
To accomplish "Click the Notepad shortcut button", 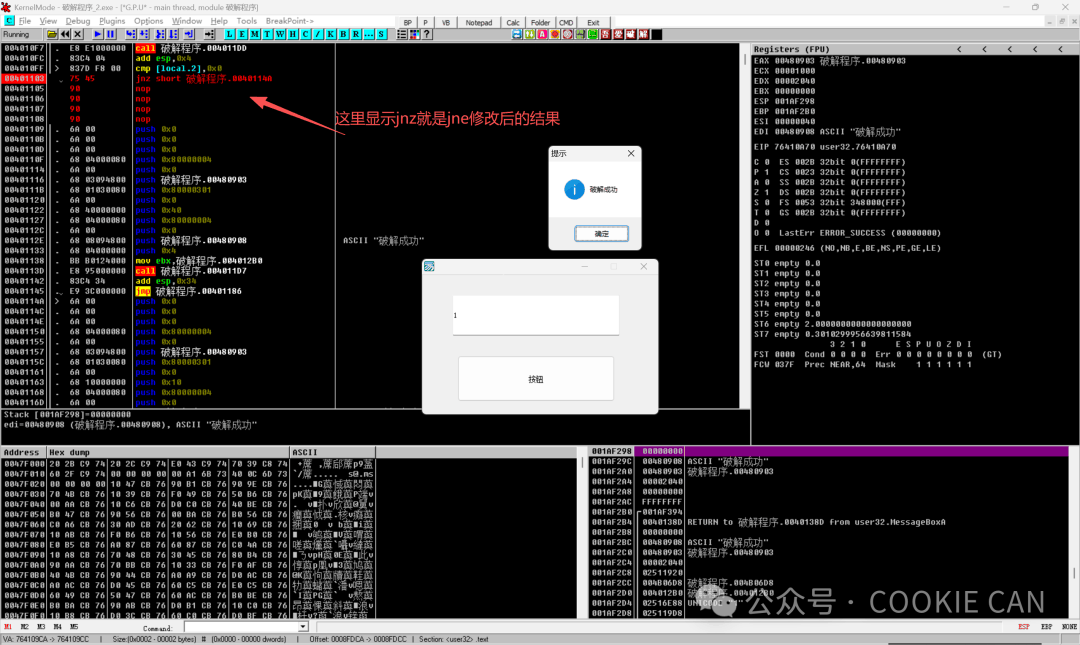I will click(479, 23).
